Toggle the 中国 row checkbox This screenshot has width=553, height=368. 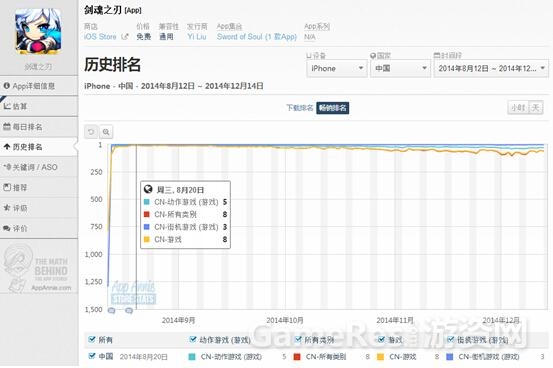tap(92, 356)
